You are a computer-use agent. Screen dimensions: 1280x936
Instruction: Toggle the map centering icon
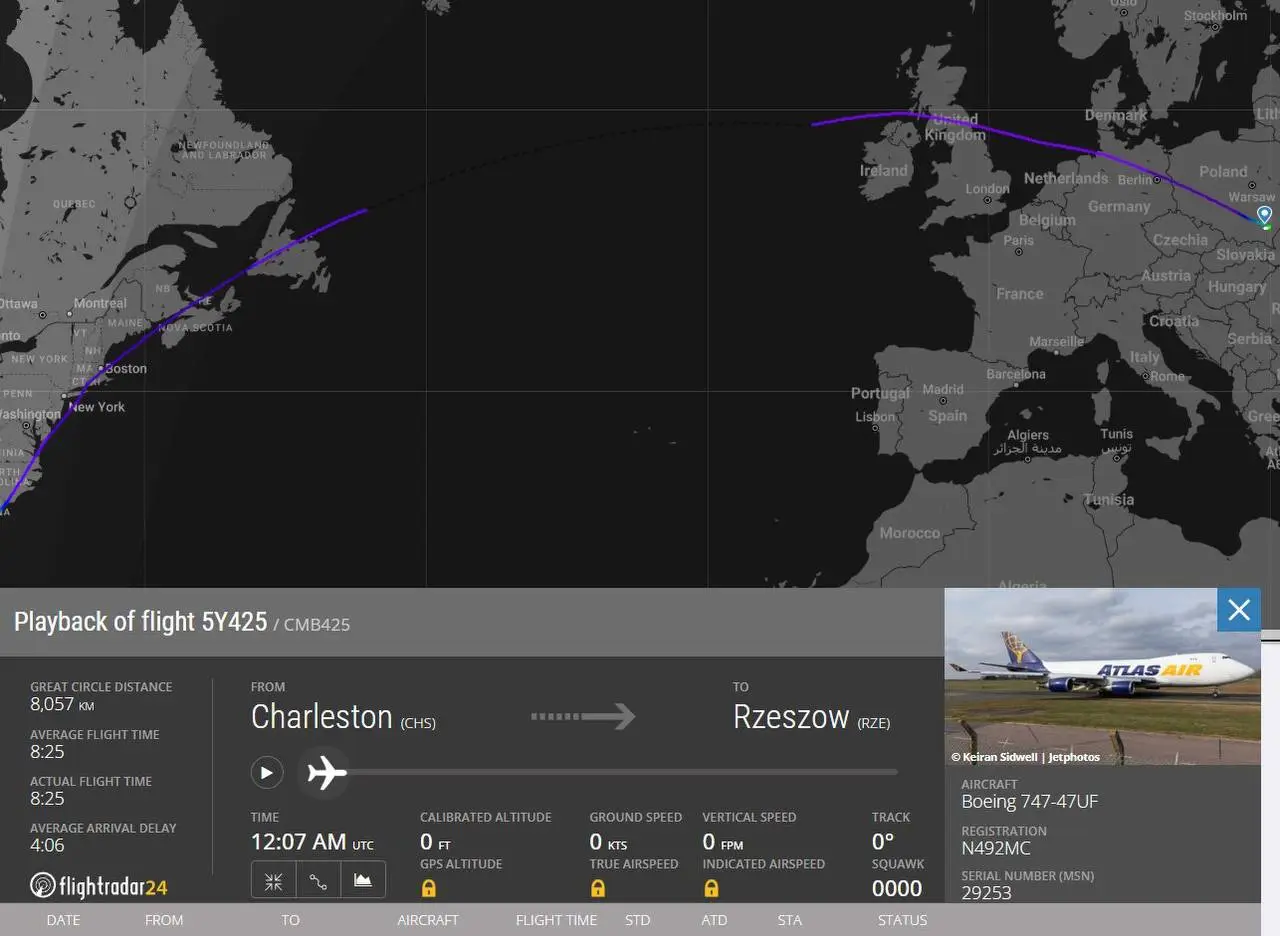pos(273,881)
